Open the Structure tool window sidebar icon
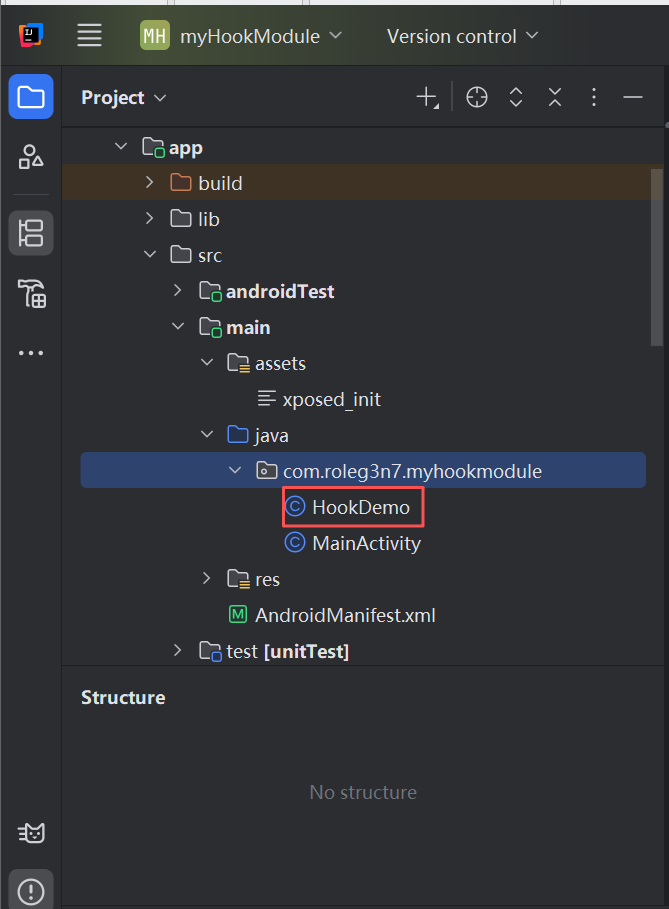Screen dimensions: 669x909 tap(31, 233)
